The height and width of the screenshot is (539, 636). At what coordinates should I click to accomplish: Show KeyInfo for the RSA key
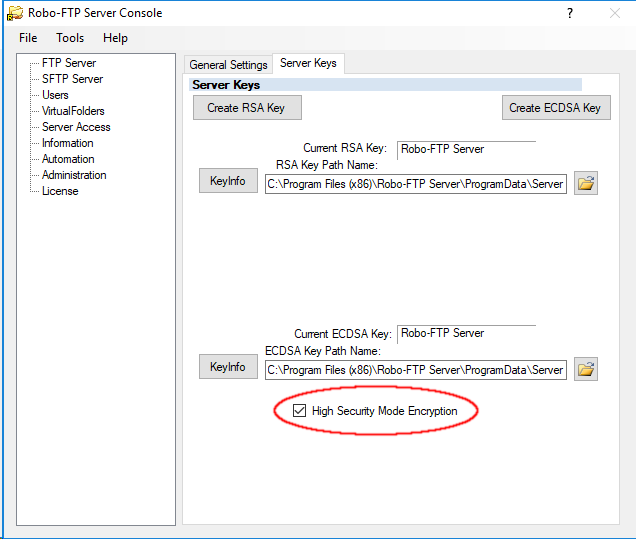228,180
